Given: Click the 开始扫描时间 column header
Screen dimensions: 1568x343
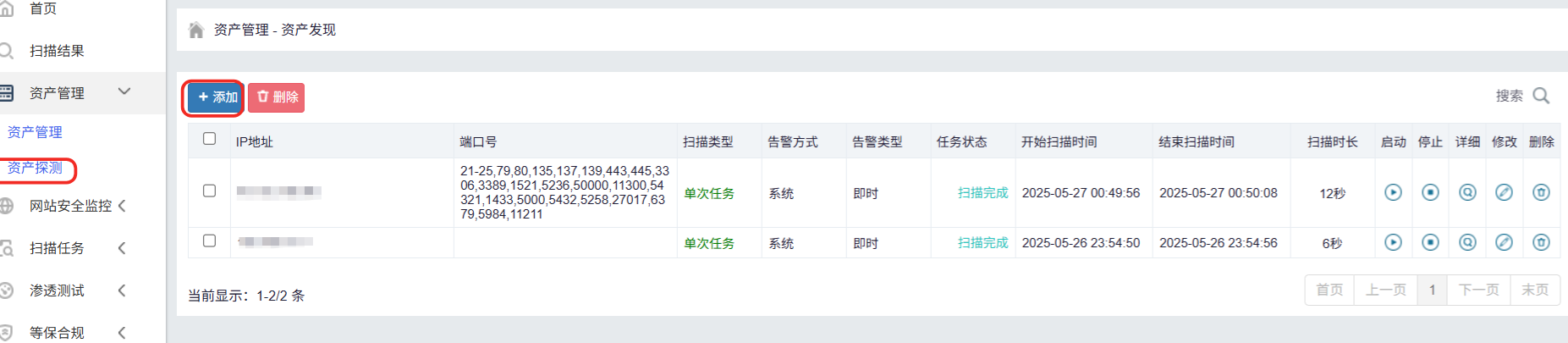Looking at the screenshot, I should [x=1059, y=142].
